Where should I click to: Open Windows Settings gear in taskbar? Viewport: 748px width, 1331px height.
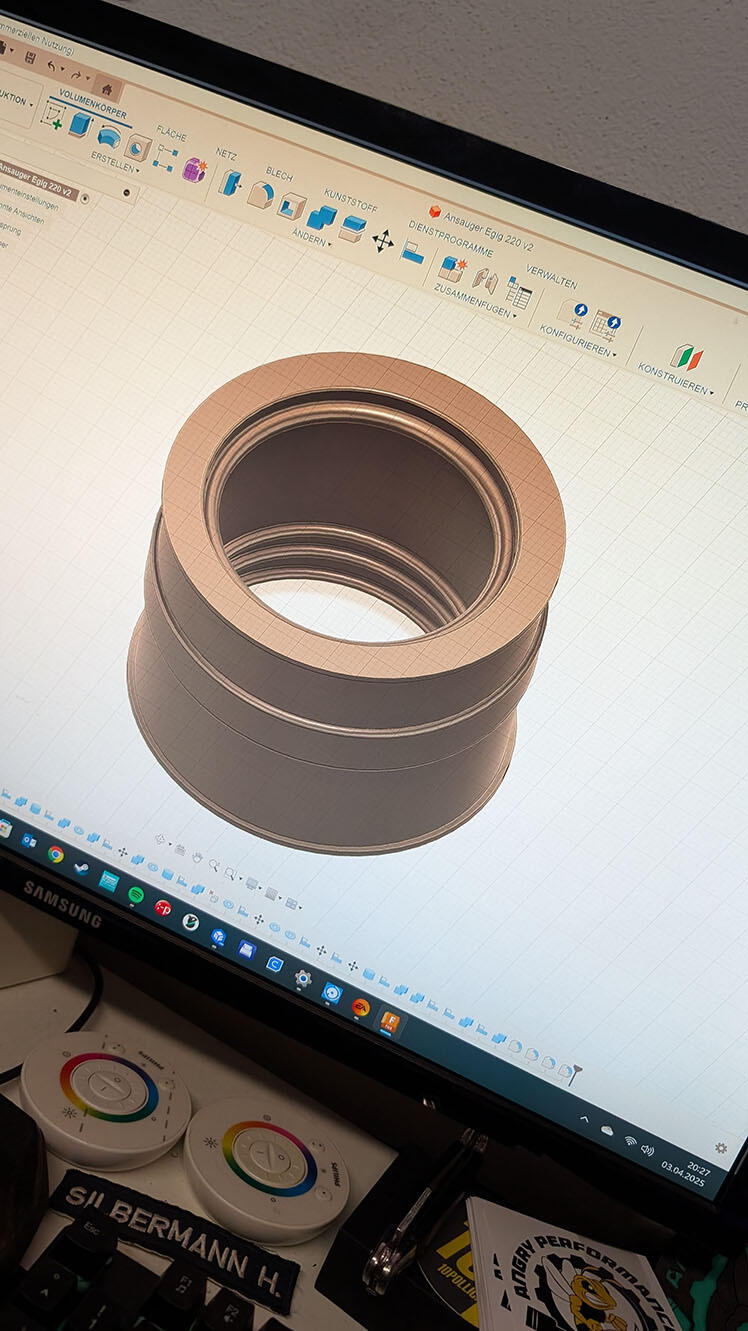point(303,978)
